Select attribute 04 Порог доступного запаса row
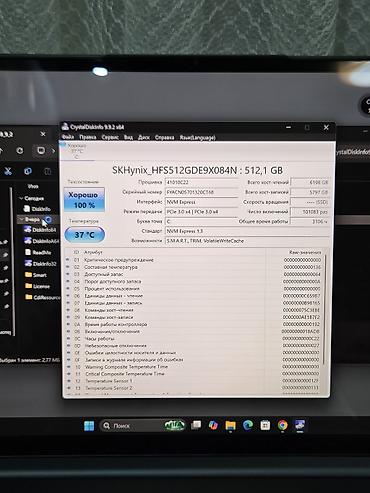This screenshot has width=370, height=493. coord(193,281)
